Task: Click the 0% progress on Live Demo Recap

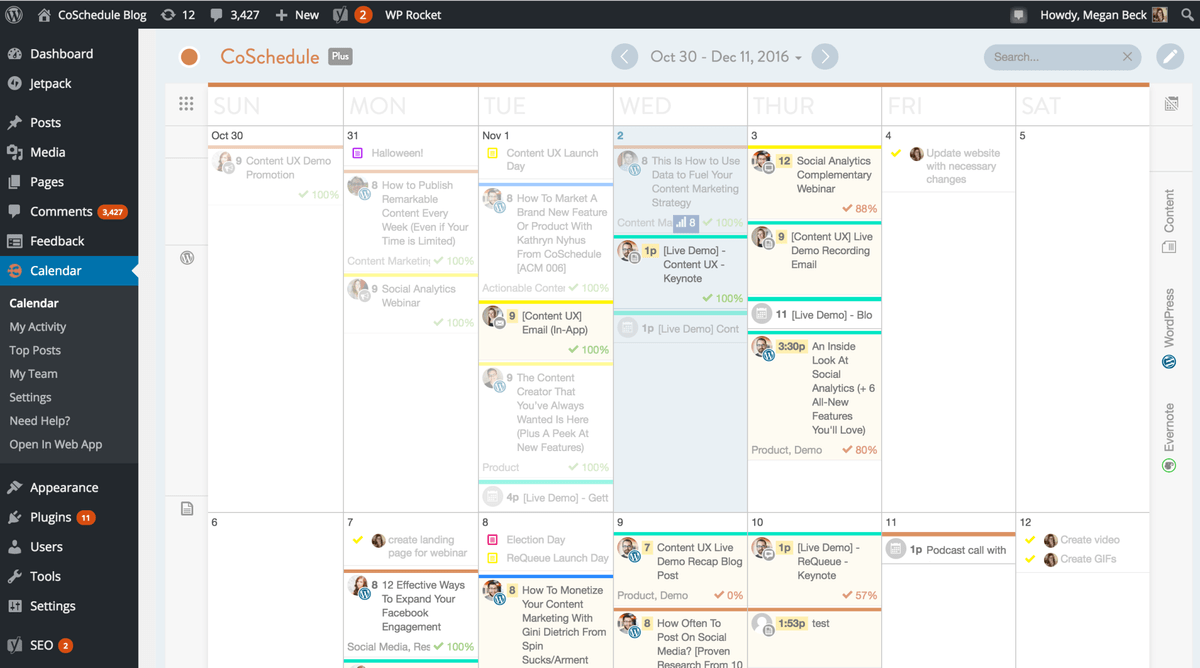Action: point(729,595)
